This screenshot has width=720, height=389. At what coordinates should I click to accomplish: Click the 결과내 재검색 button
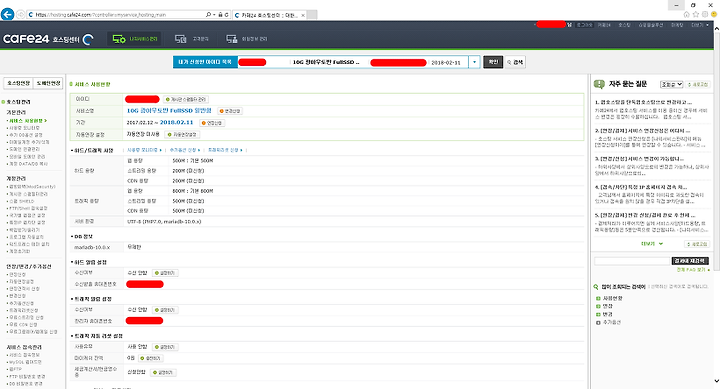point(690,261)
